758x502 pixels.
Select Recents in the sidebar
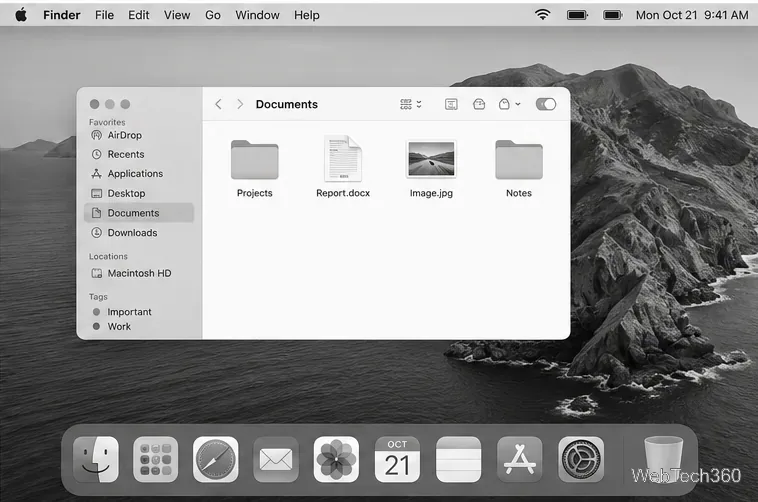(139, 154)
